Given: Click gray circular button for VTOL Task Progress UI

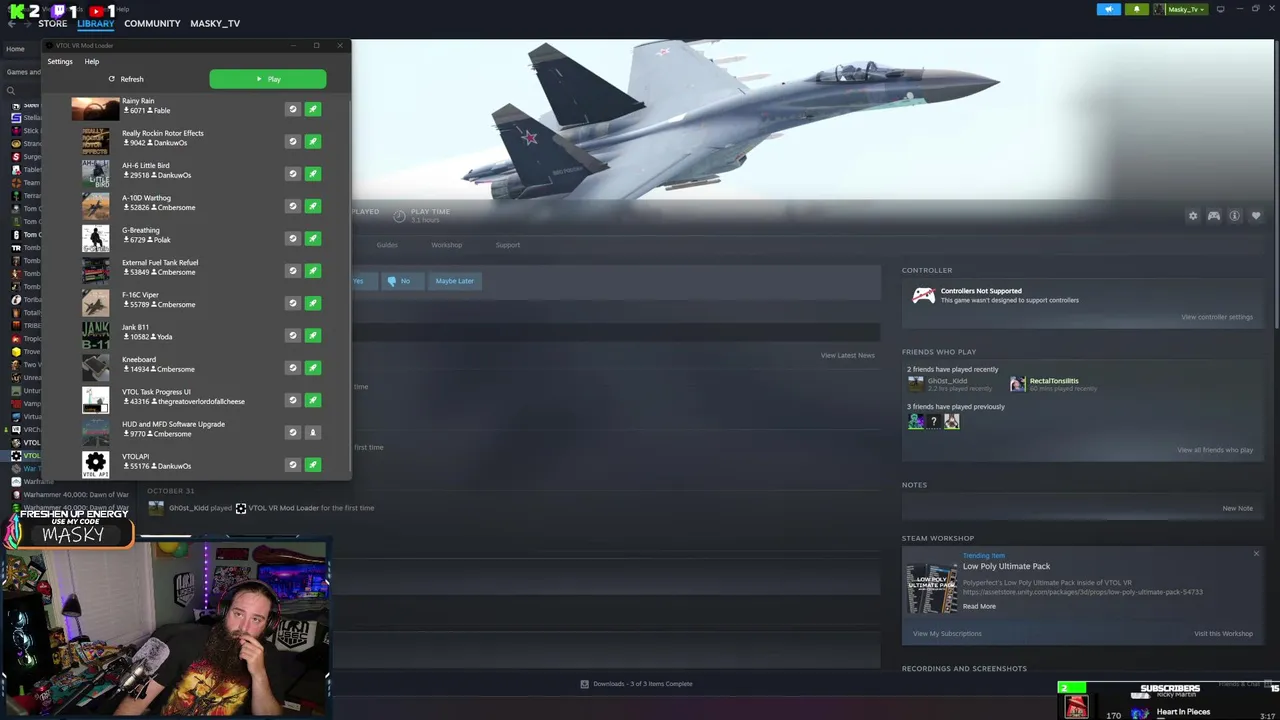Looking at the screenshot, I should click(x=292, y=400).
